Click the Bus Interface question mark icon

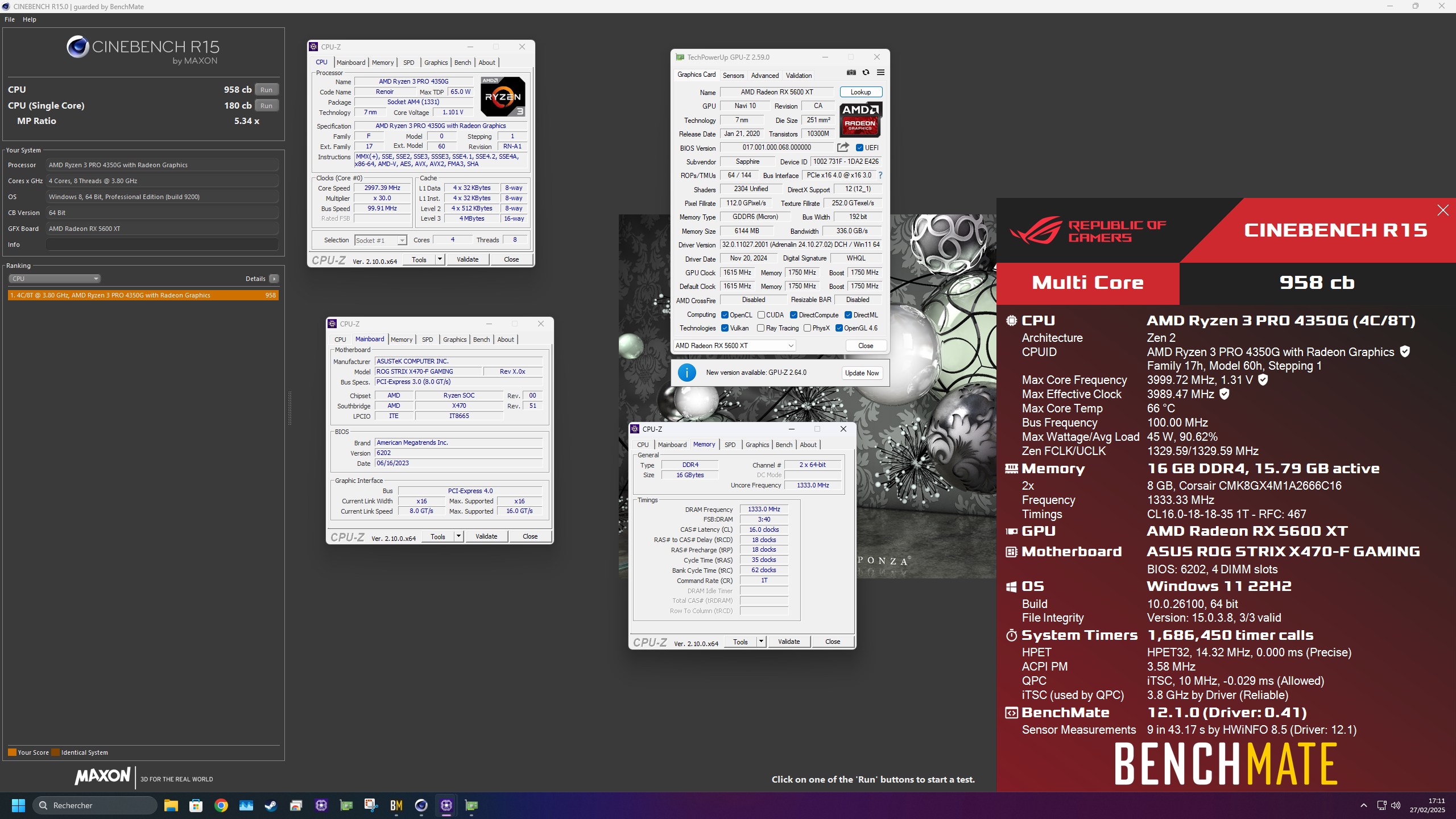880,175
